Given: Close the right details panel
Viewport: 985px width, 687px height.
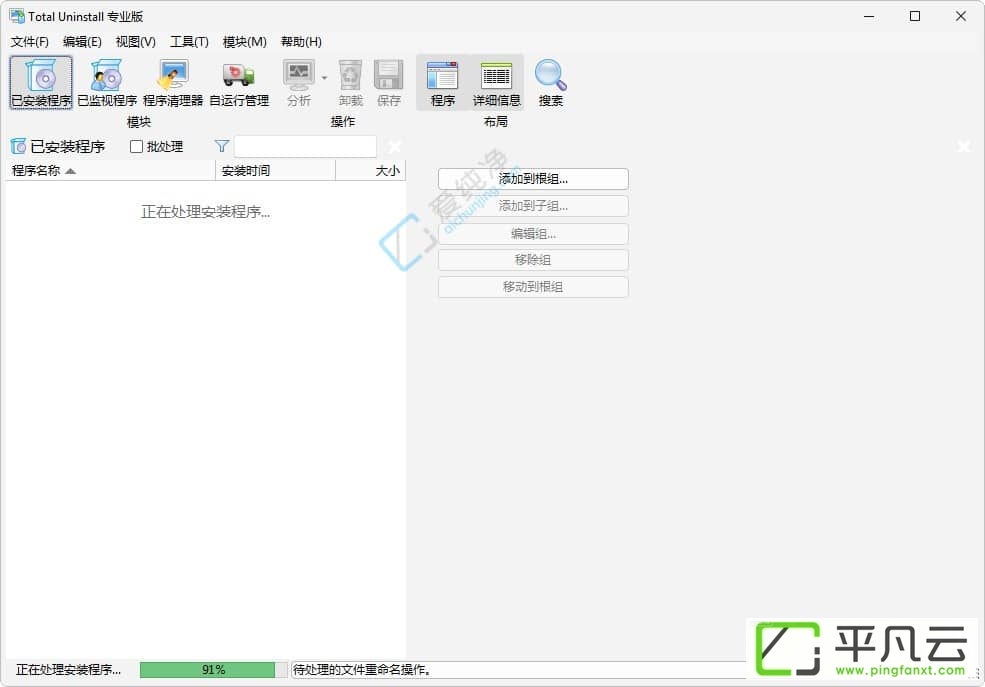Looking at the screenshot, I should [x=963, y=146].
